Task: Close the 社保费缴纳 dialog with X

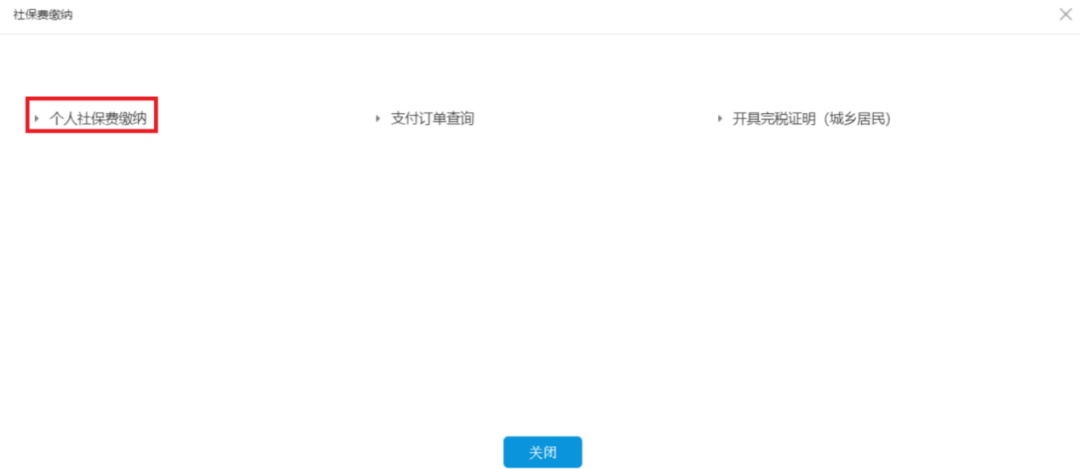Action: (x=1065, y=14)
